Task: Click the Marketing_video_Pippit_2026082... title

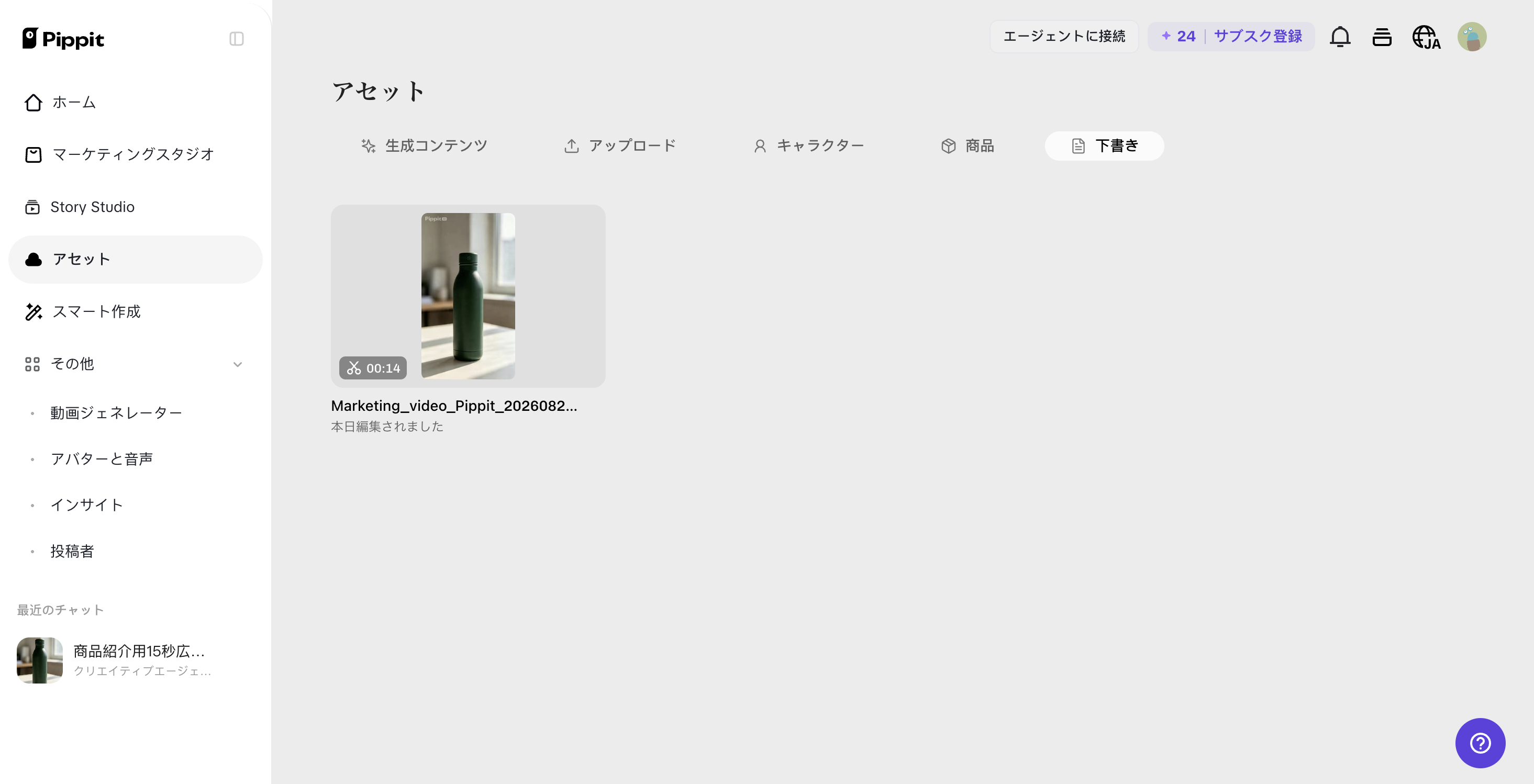Action: [x=454, y=406]
